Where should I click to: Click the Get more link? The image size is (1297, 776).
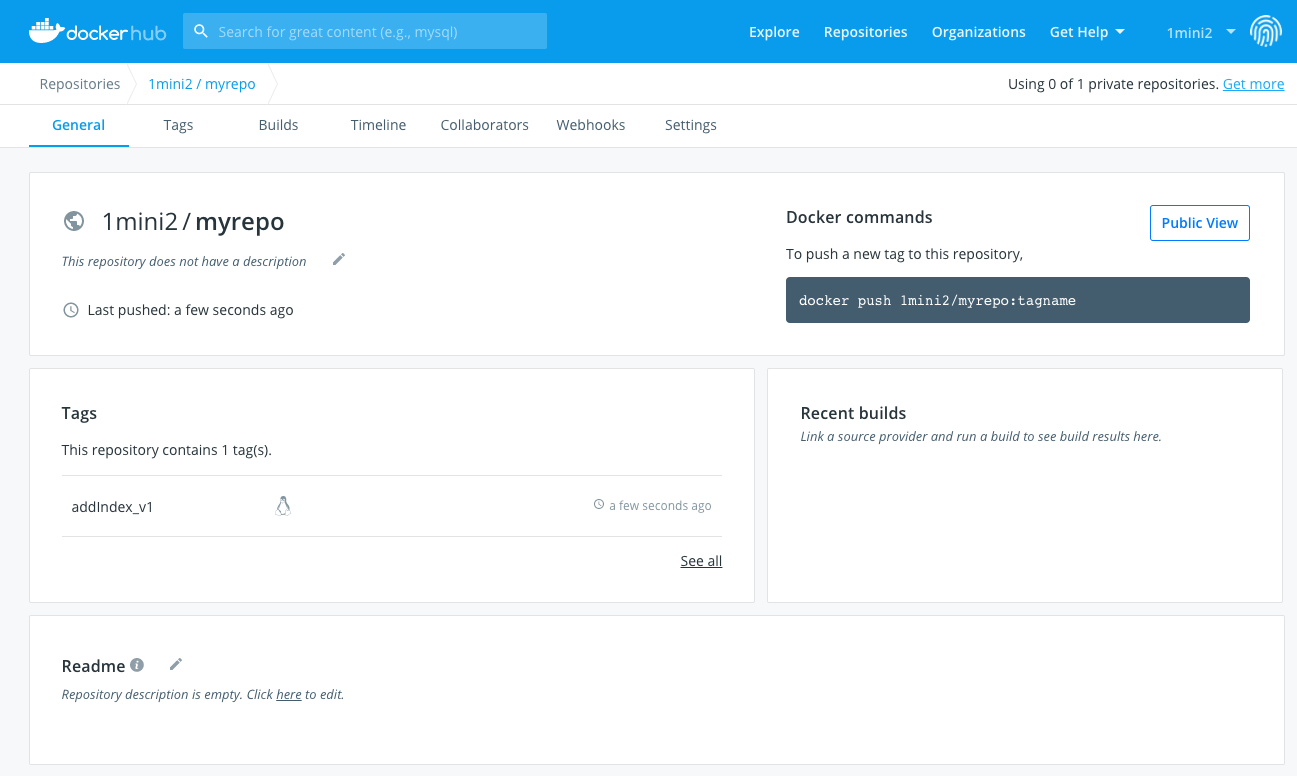pos(1253,84)
